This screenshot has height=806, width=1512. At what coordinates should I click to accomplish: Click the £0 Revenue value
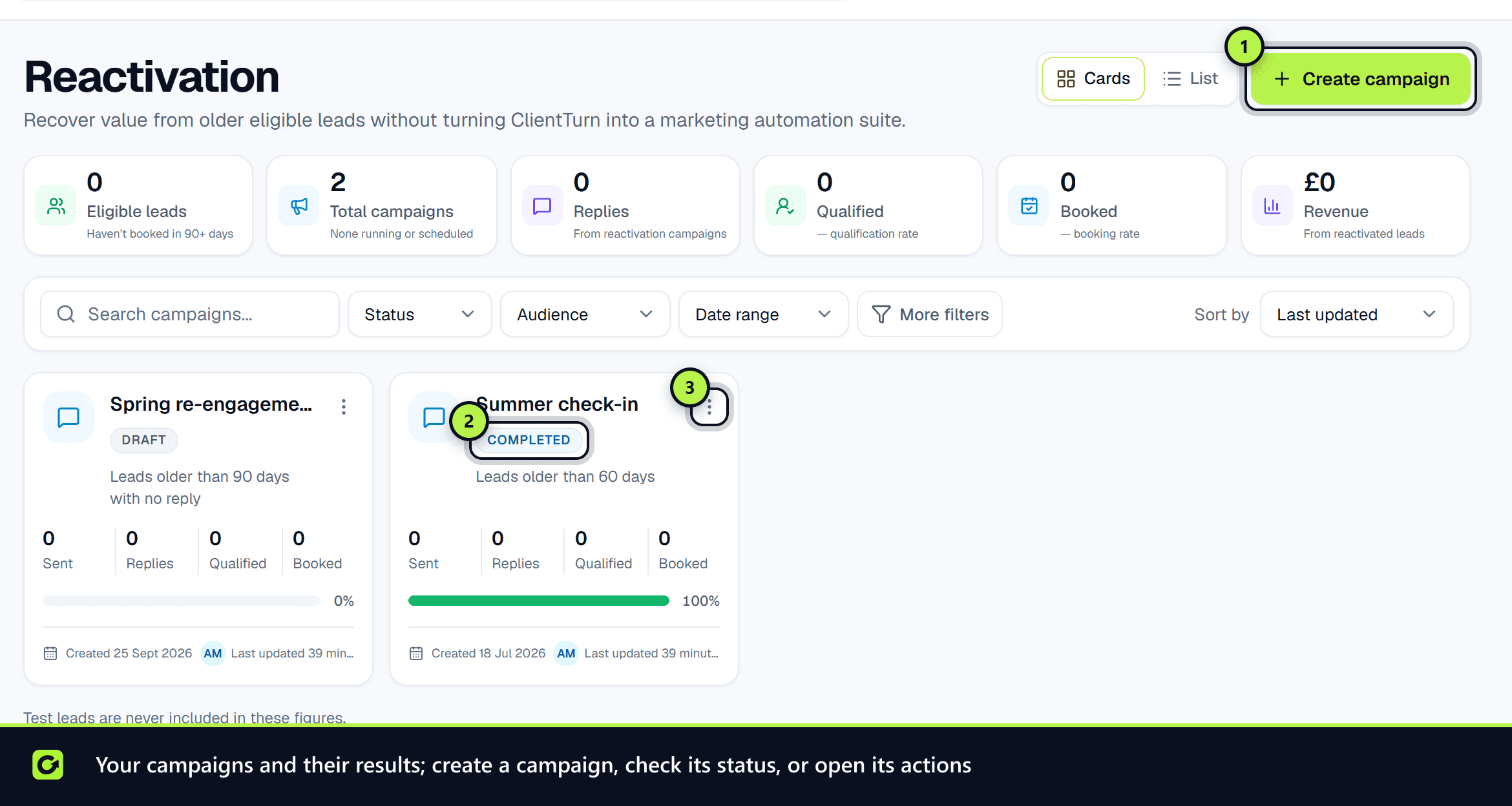[x=1319, y=182]
